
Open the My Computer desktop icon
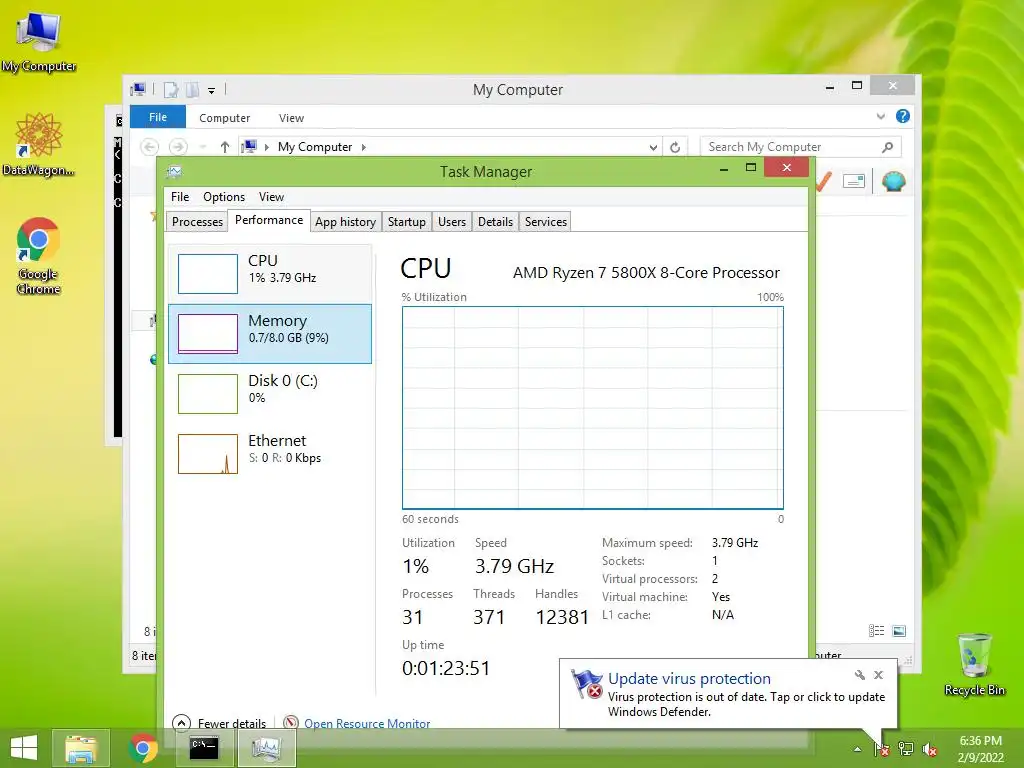click(x=39, y=41)
